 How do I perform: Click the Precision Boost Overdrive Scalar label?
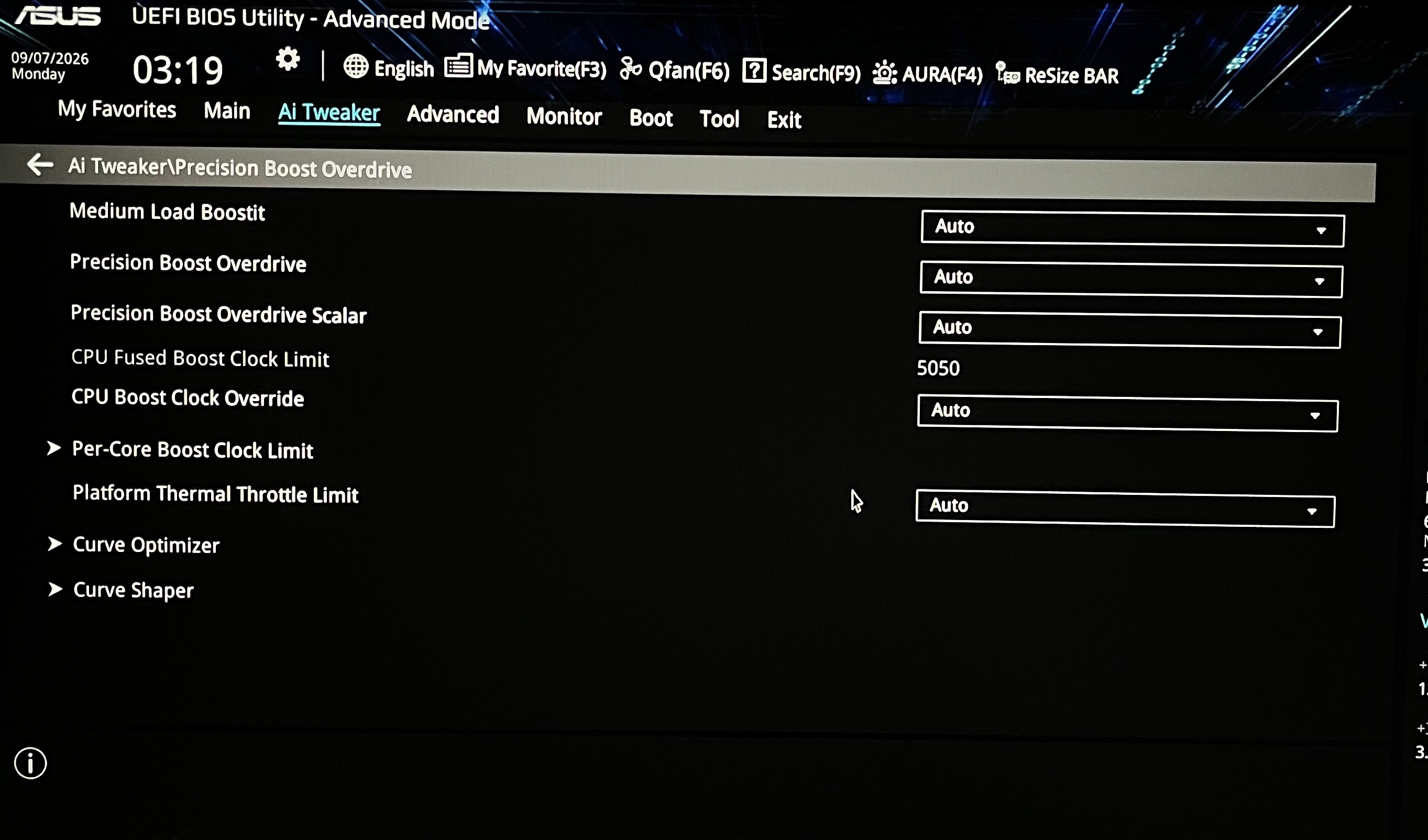[x=219, y=314]
